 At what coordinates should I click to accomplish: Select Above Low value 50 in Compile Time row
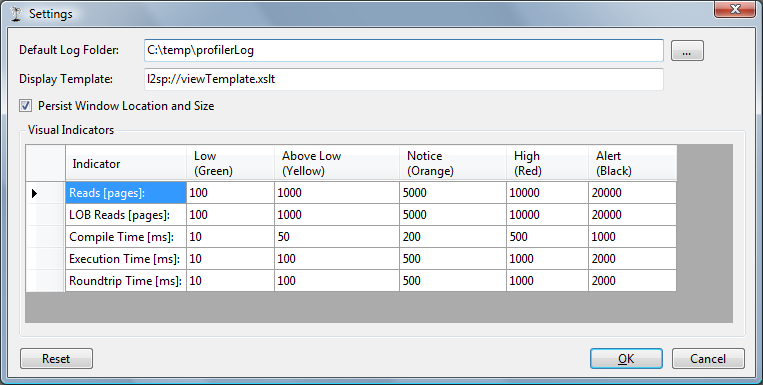[x=337, y=237]
